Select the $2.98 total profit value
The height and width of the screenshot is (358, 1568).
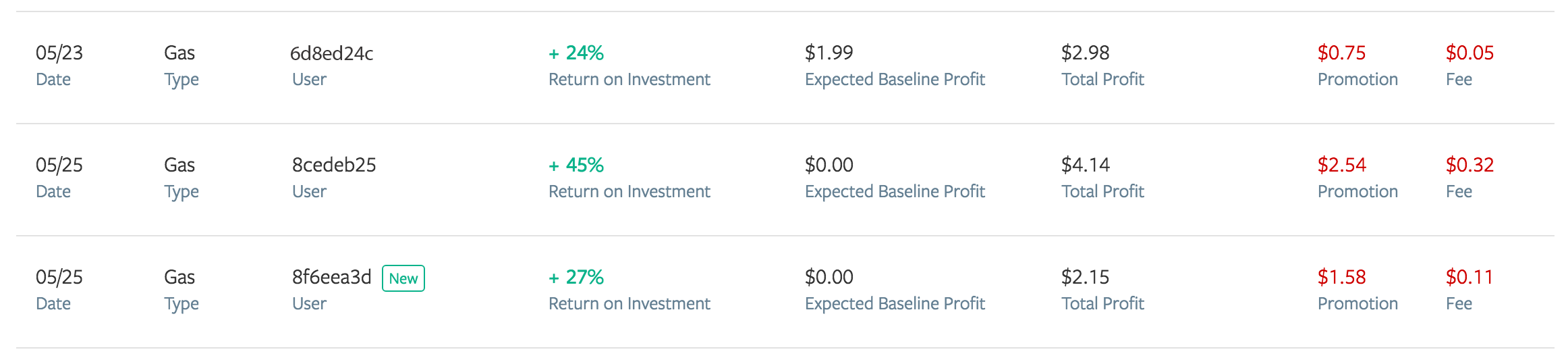point(1086,53)
